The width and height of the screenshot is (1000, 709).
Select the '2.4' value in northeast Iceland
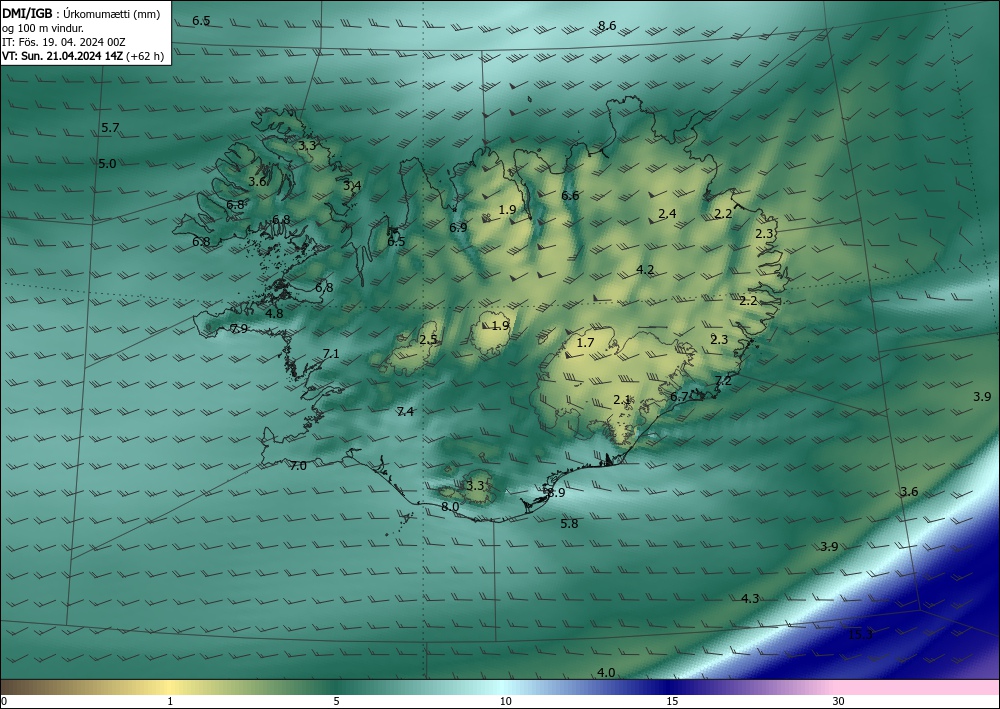[x=667, y=214]
